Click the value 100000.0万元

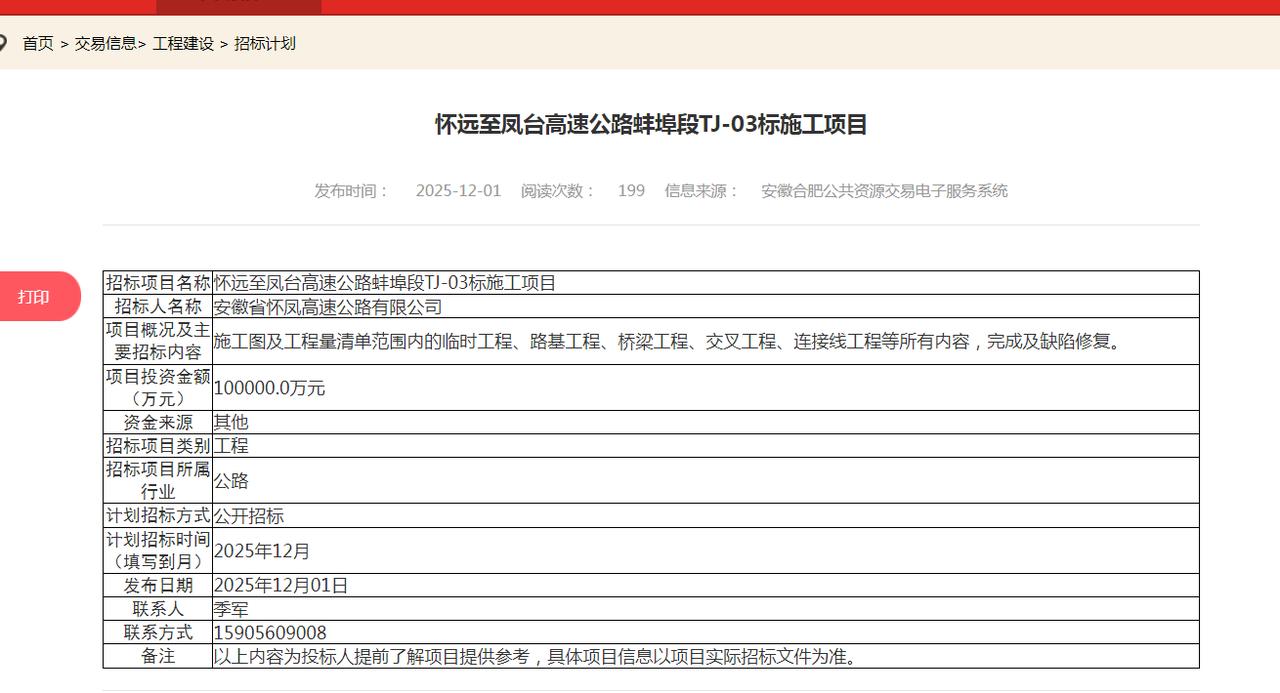pos(270,388)
